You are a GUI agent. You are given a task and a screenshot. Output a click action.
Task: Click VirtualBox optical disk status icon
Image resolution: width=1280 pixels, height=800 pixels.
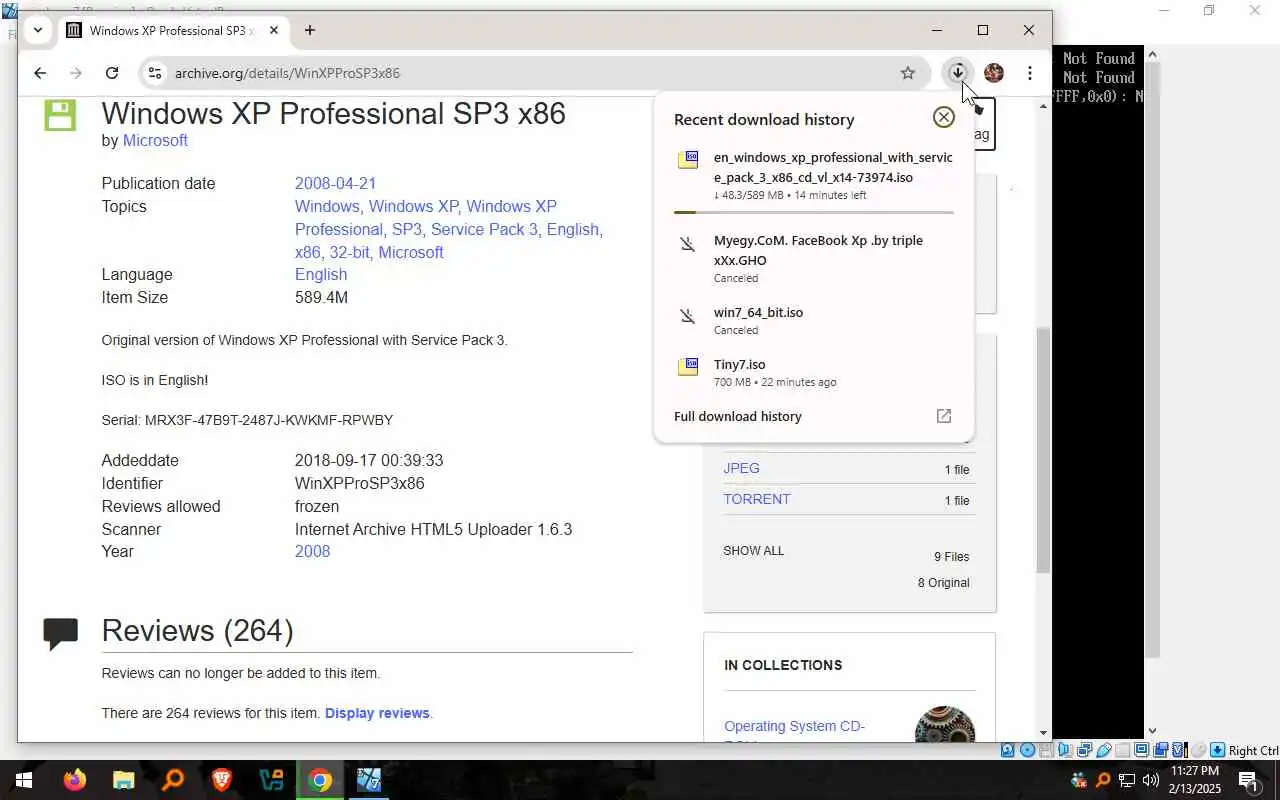(x=1027, y=750)
